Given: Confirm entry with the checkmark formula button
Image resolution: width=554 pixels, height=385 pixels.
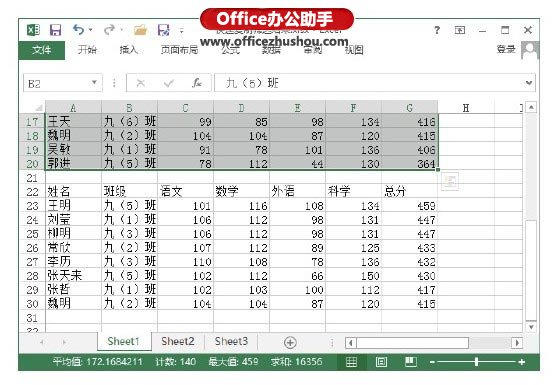Looking at the screenshot, I should click(169, 83).
